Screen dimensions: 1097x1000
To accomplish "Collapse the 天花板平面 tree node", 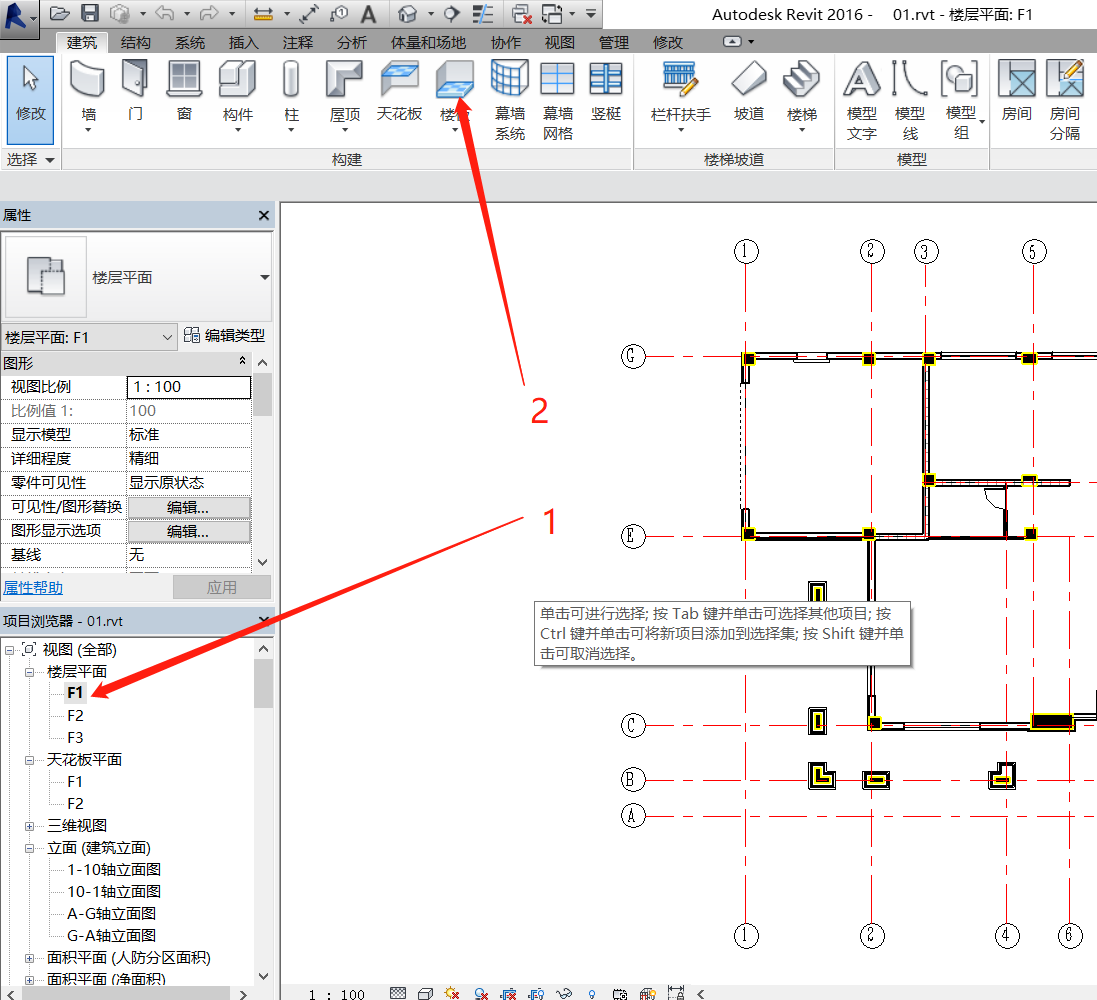I will click(x=30, y=760).
